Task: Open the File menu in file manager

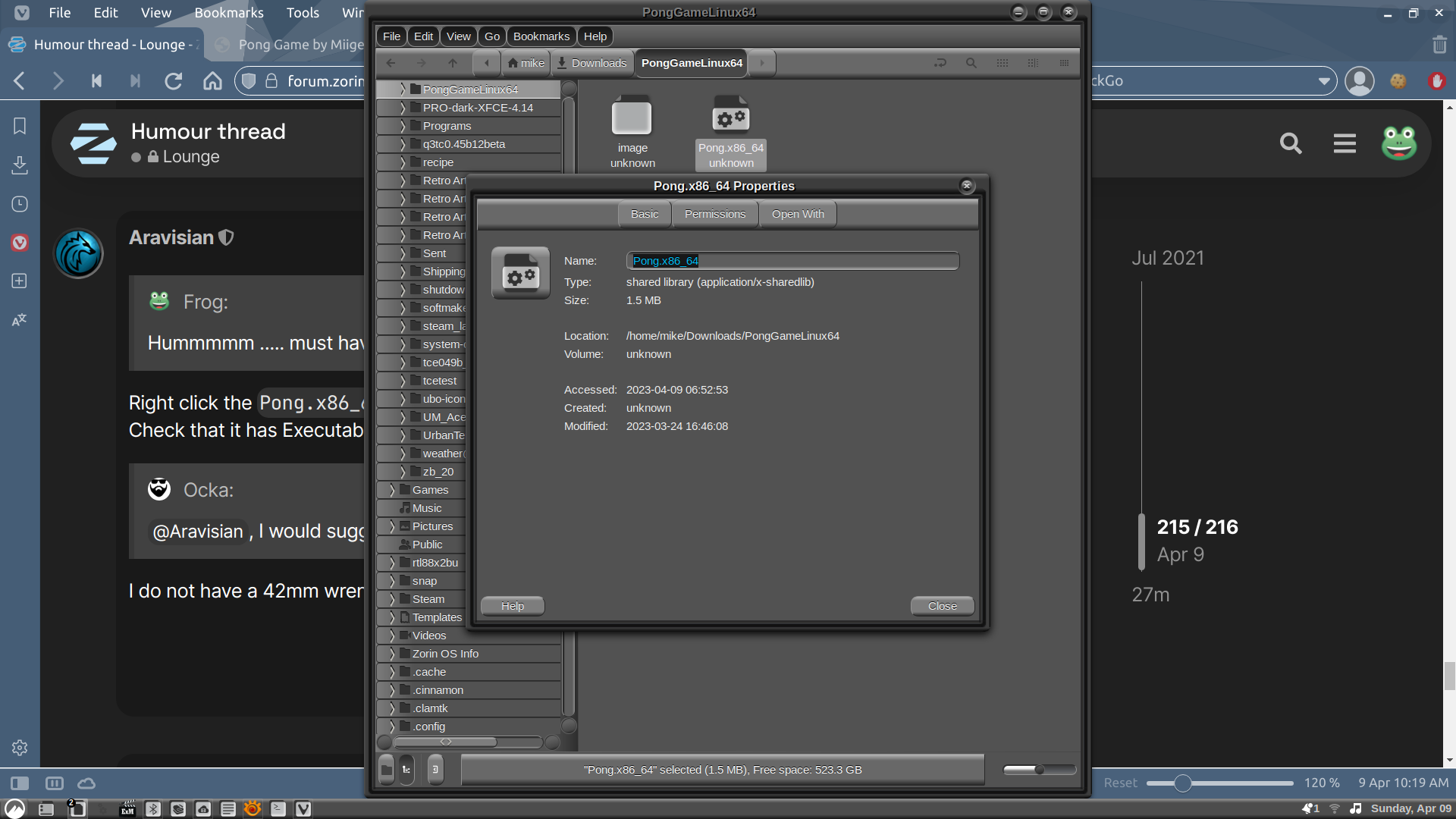Action: coord(391,36)
